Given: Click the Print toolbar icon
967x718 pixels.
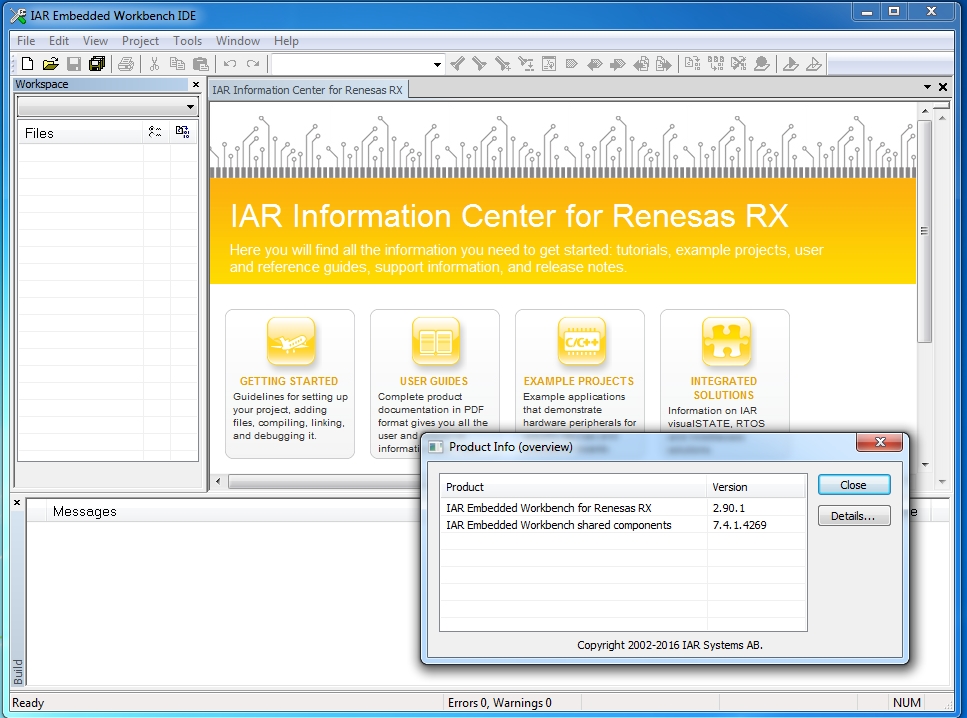Looking at the screenshot, I should tap(126, 64).
